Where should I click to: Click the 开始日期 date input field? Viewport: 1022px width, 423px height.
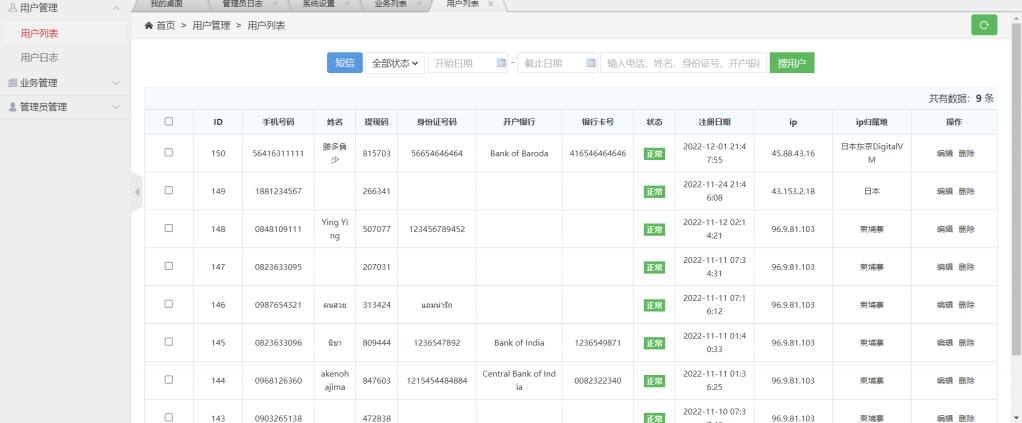(467, 63)
